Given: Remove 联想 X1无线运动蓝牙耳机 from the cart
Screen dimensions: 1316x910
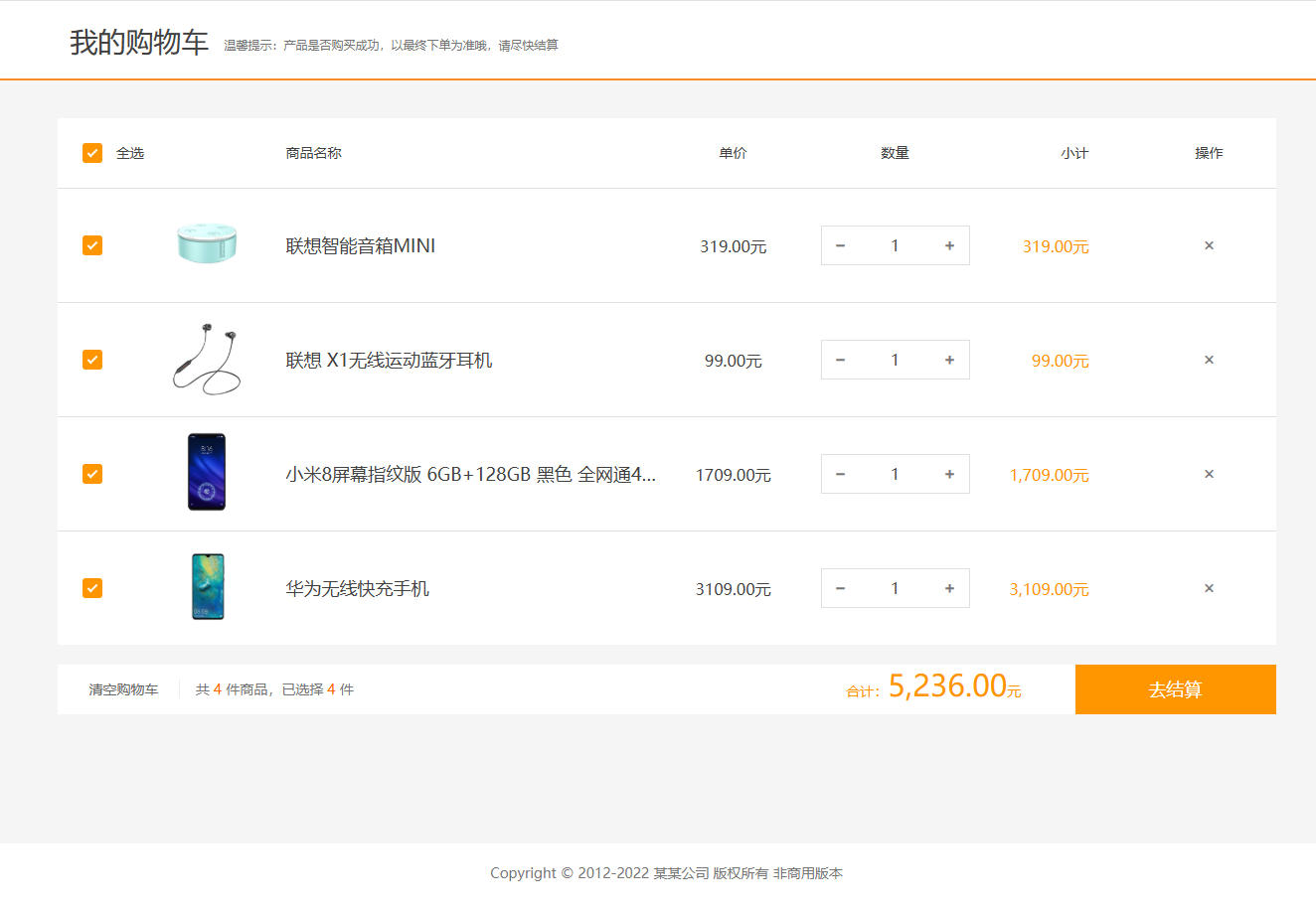Looking at the screenshot, I should pyautogui.click(x=1209, y=360).
